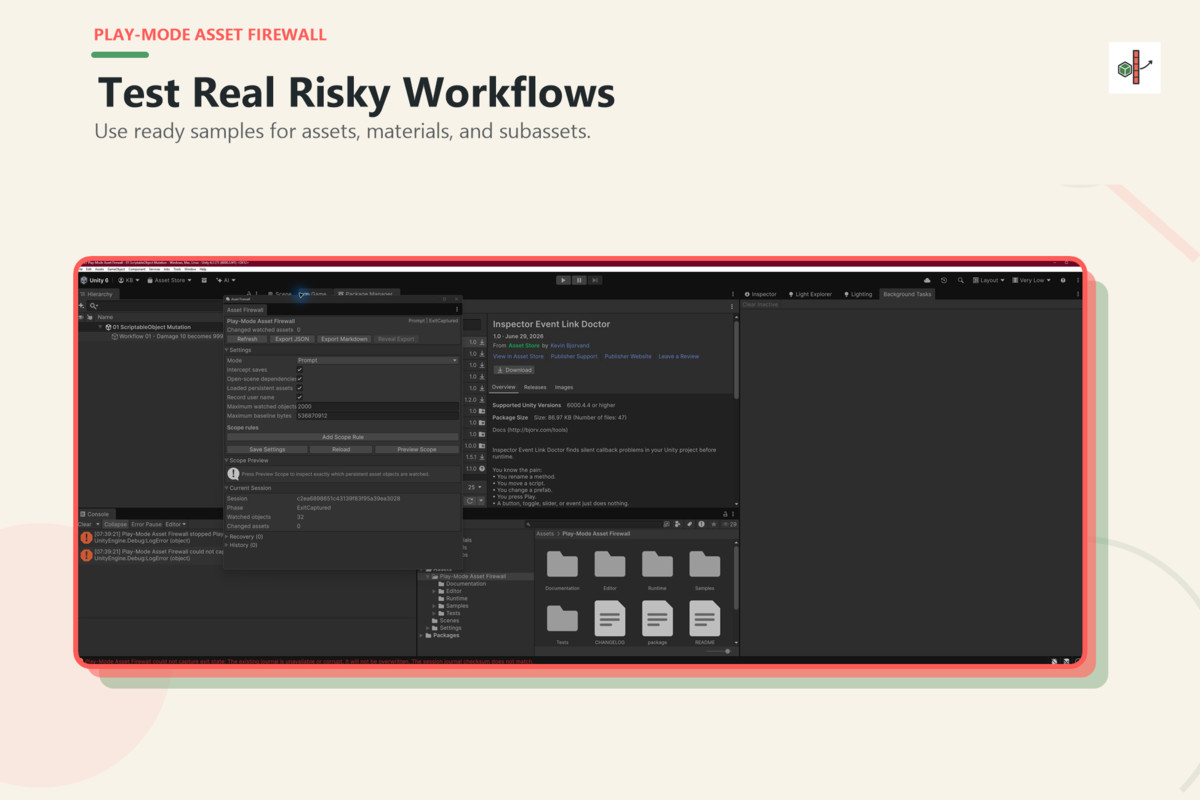Select the Inspector tab
The height and width of the screenshot is (800, 1200).
click(760, 294)
